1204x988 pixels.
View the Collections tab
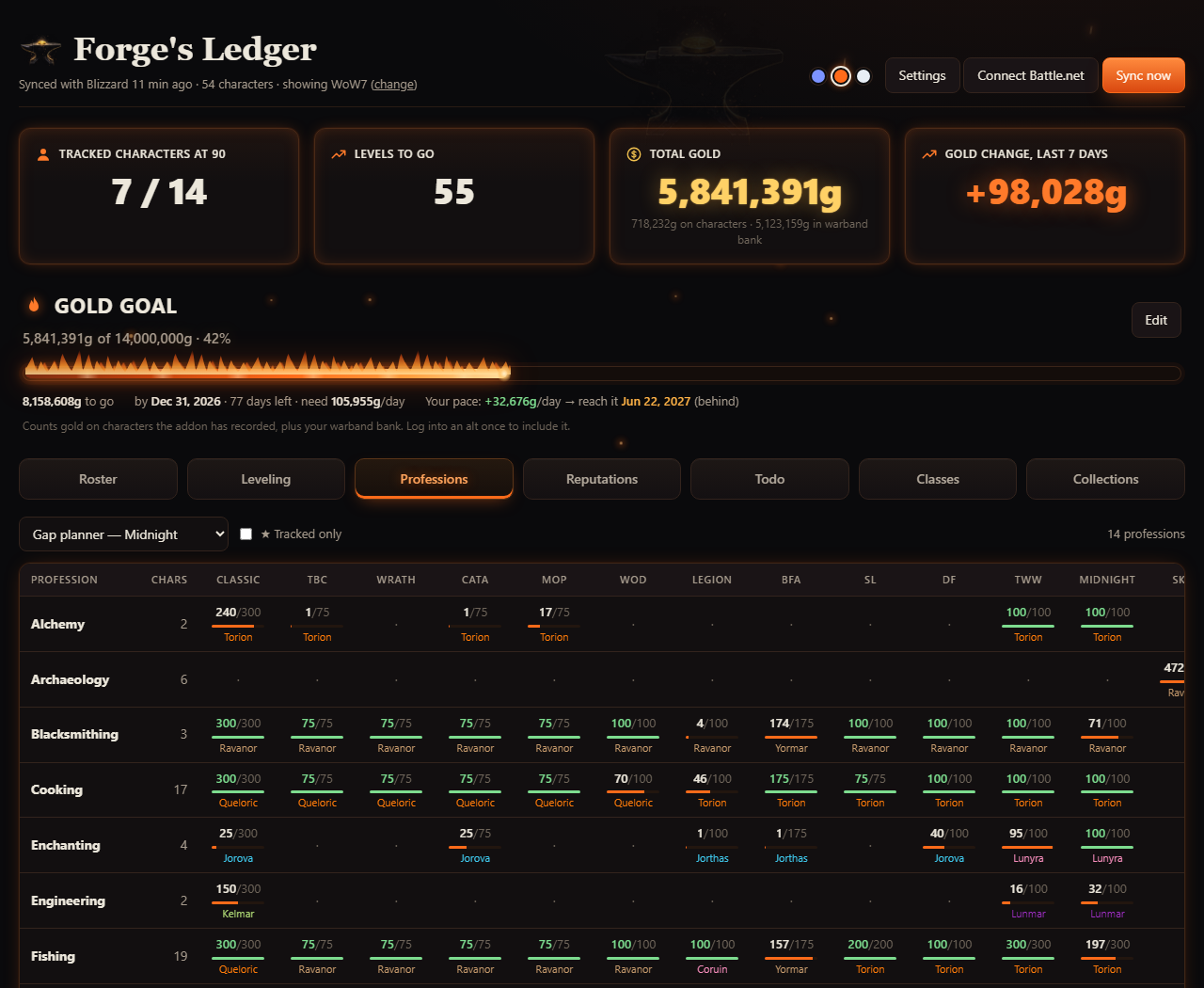(1106, 479)
